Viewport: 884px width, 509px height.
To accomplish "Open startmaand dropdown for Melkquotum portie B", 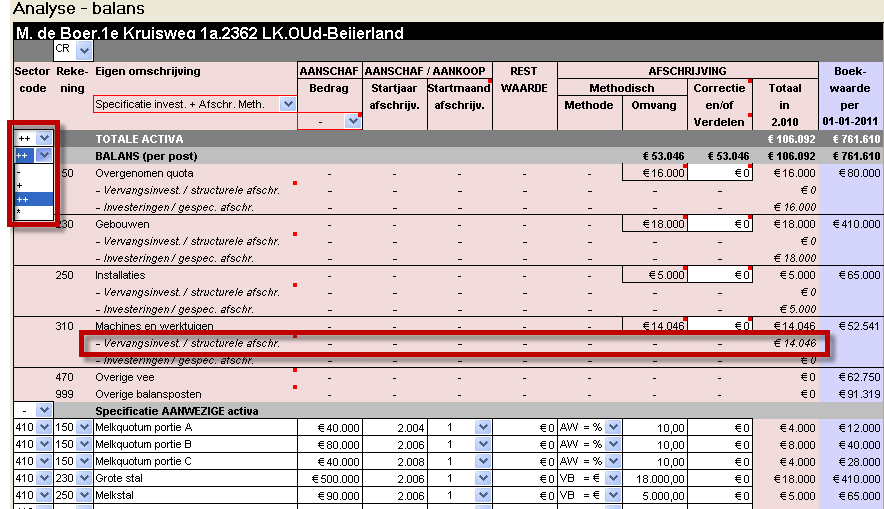I will coord(483,444).
